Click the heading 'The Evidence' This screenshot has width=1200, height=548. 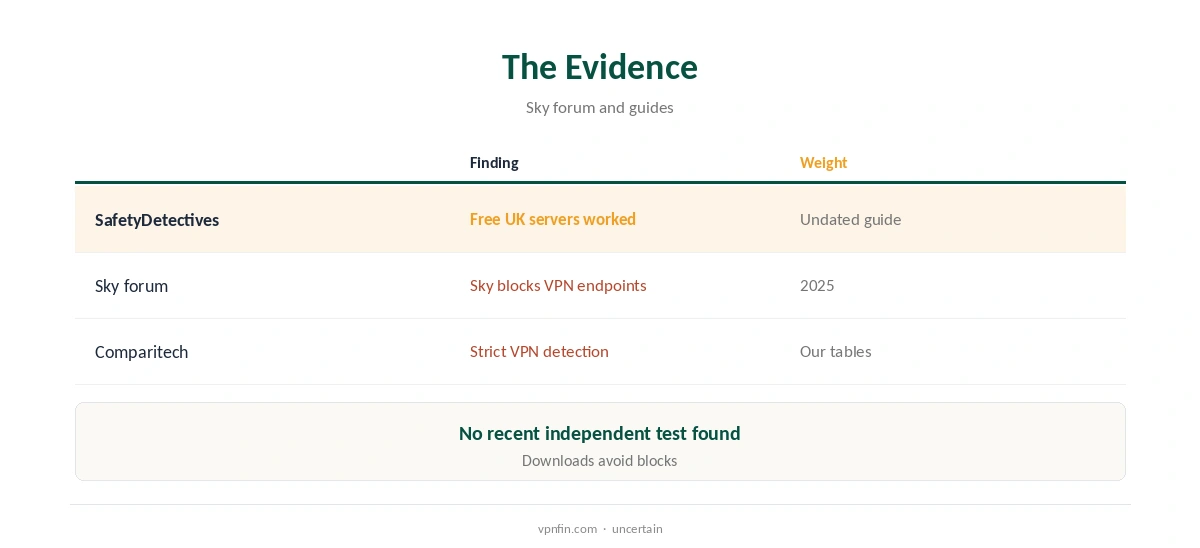[x=600, y=67]
